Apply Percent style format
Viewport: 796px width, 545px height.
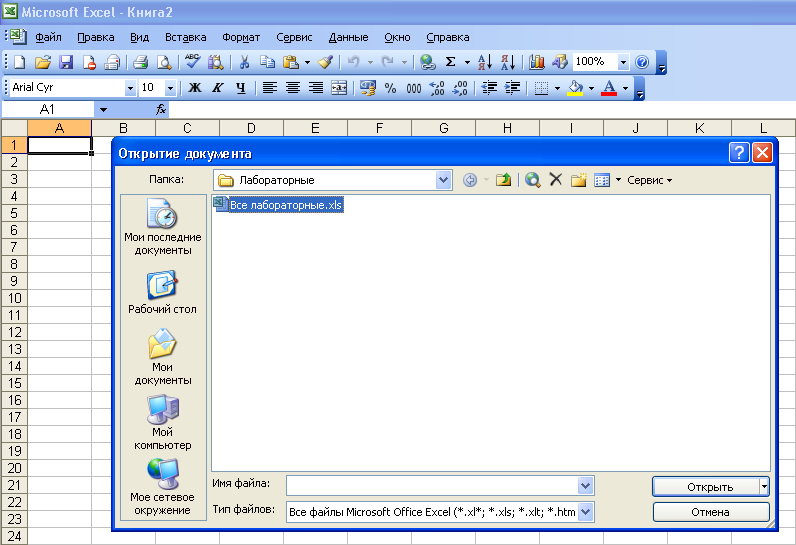390,88
